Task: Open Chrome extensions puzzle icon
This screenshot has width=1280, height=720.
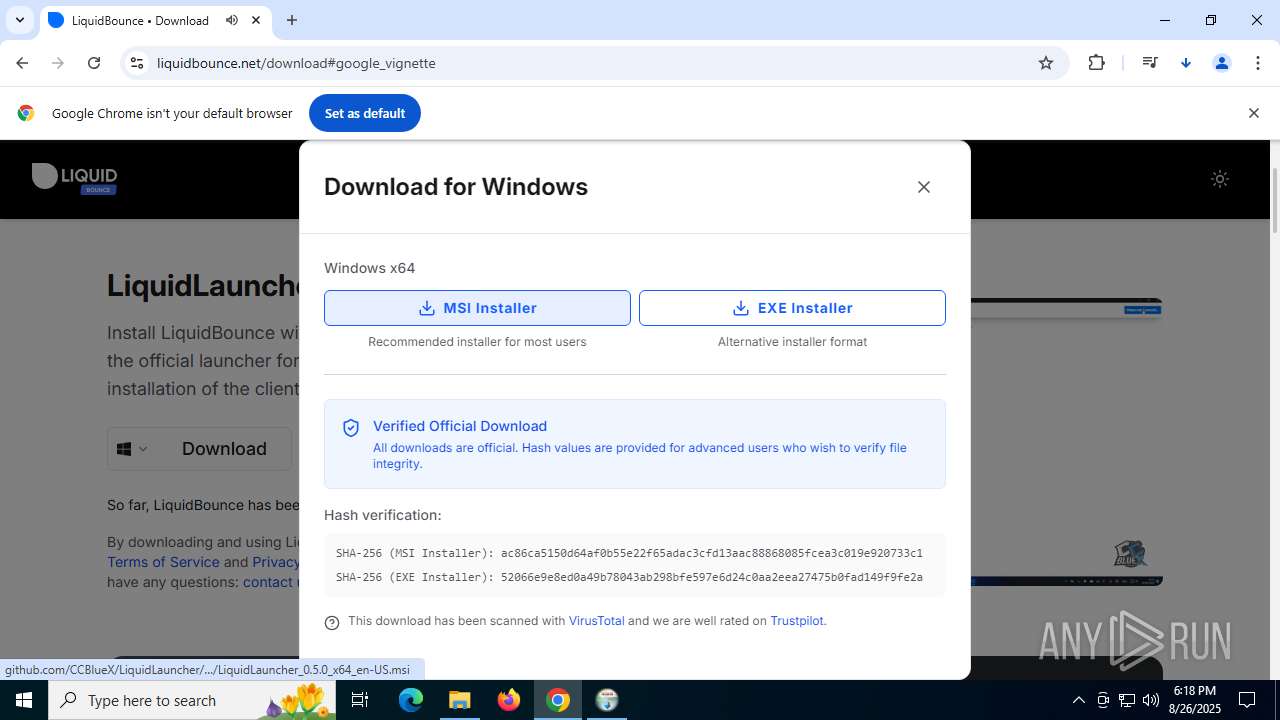Action: (x=1097, y=63)
